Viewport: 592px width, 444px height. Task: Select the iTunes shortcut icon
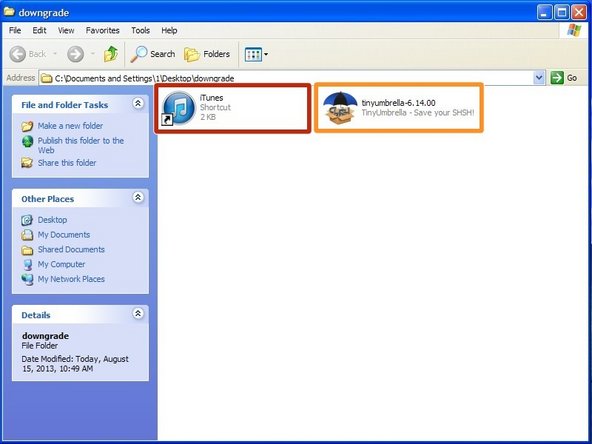179,108
